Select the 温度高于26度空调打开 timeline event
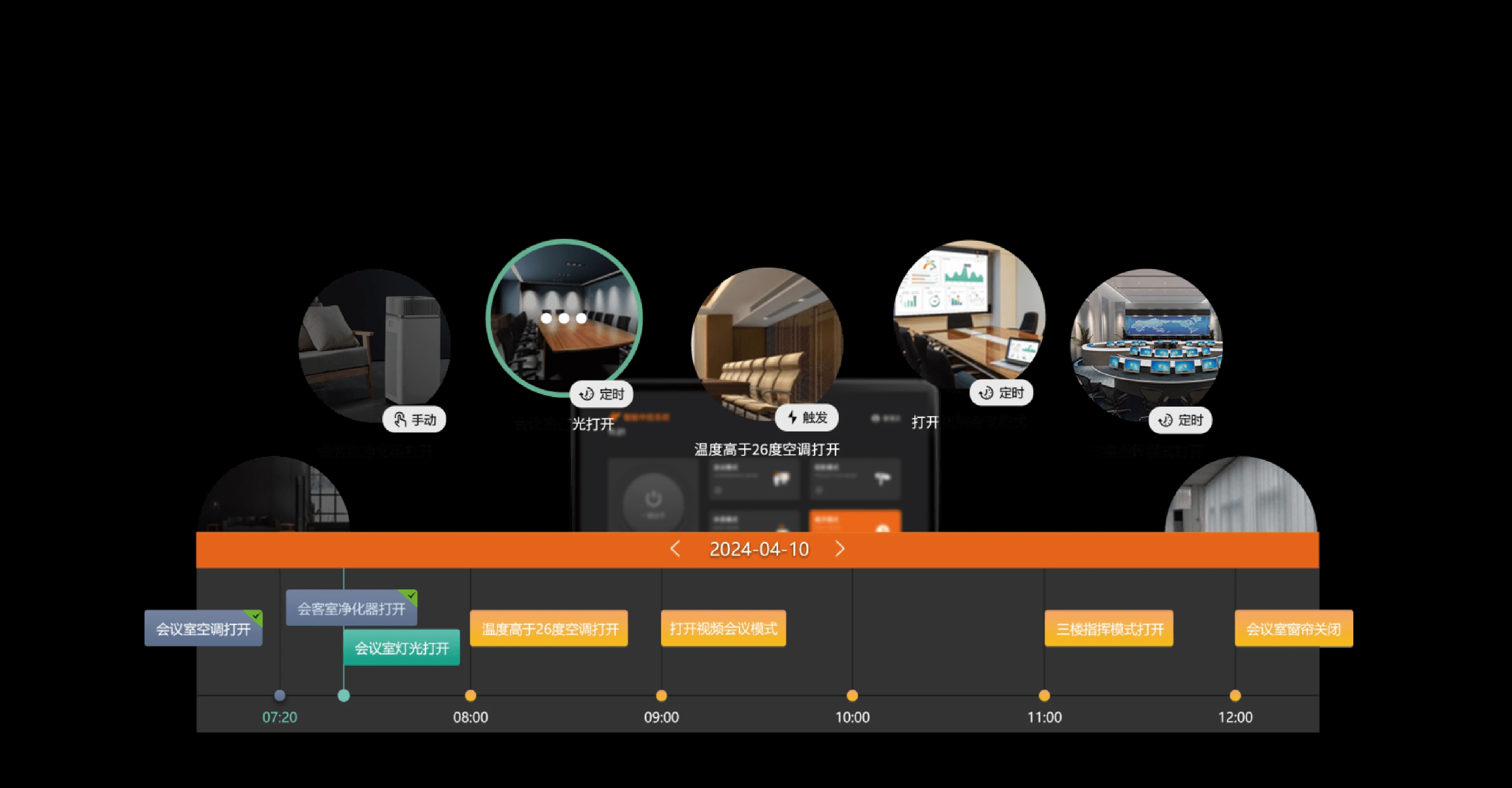 coord(549,628)
